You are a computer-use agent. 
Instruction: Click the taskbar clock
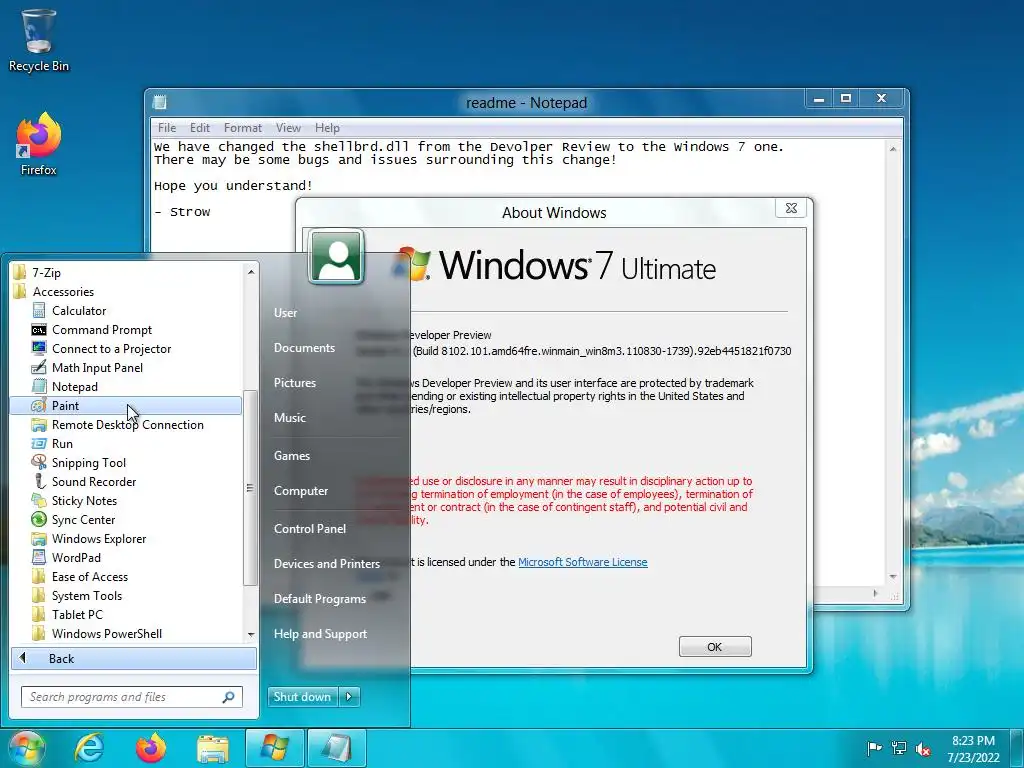(973, 749)
